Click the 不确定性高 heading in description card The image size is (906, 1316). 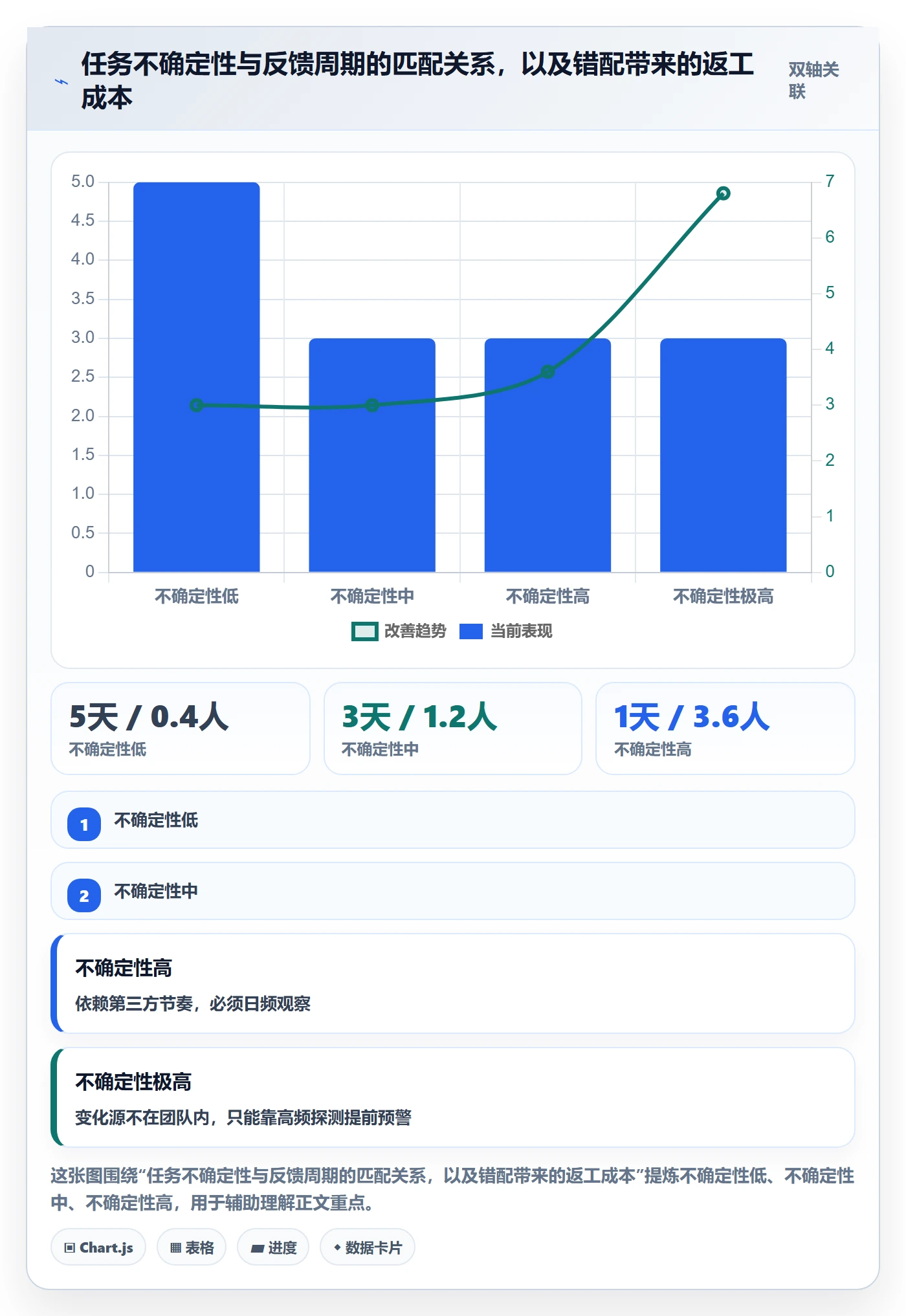[x=124, y=968]
